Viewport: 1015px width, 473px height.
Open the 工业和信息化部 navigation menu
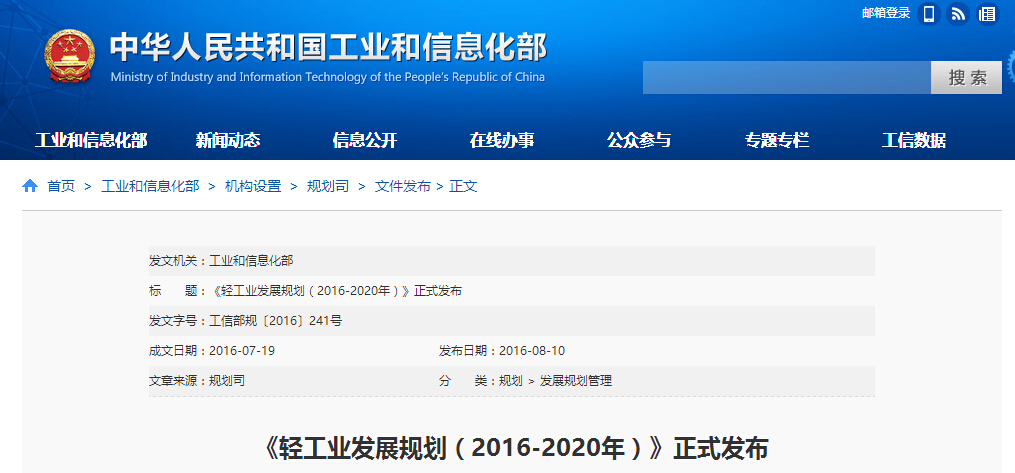click(x=91, y=140)
